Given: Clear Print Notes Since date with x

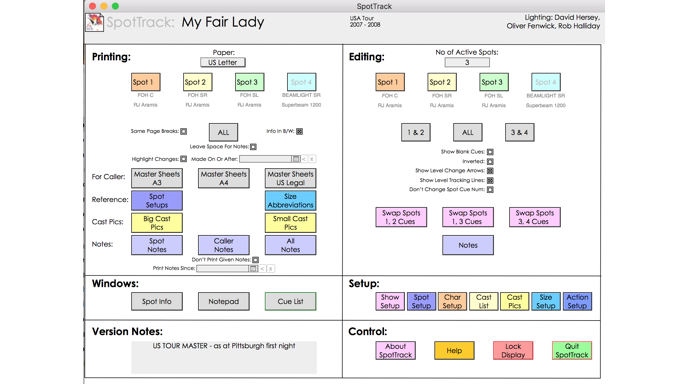Looking at the screenshot, I should point(270,269).
